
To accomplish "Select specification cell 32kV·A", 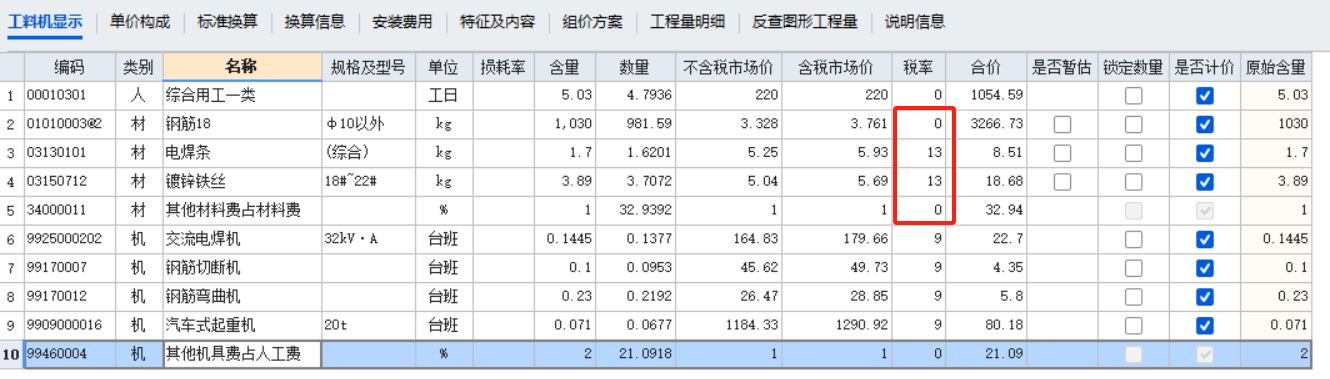I will point(369,239).
